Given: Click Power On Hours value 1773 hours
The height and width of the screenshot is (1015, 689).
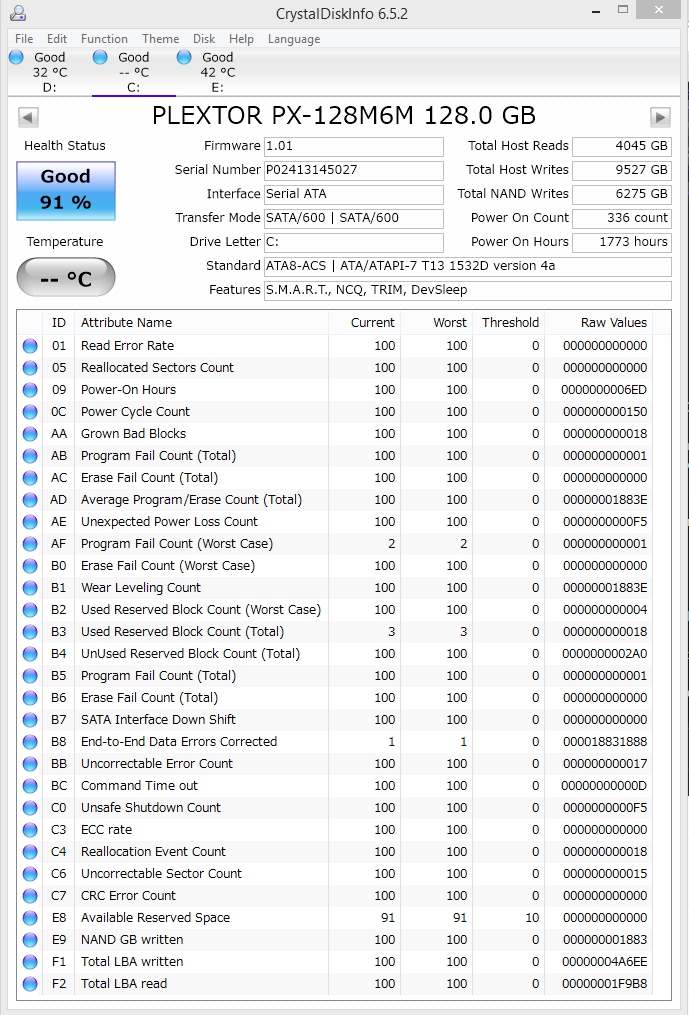Looking at the screenshot, I should tap(622, 242).
